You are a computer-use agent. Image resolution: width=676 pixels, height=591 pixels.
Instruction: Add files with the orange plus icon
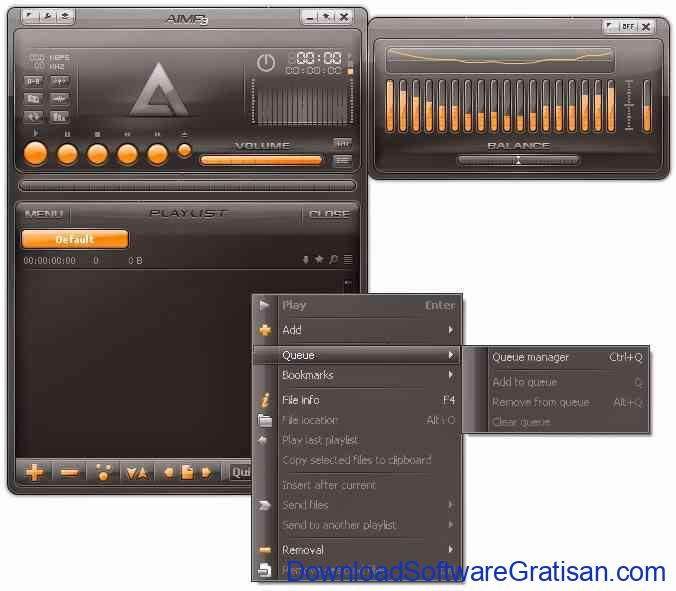[34, 472]
